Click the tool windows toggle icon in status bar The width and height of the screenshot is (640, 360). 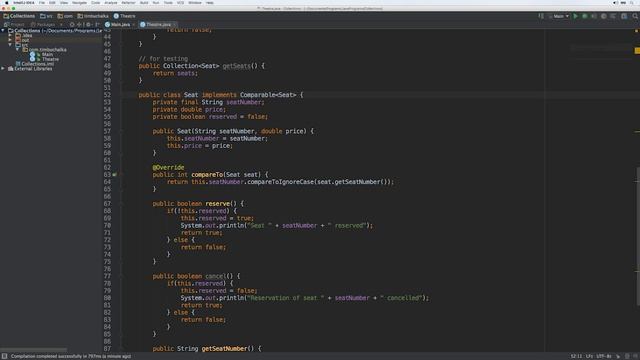point(4,356)
